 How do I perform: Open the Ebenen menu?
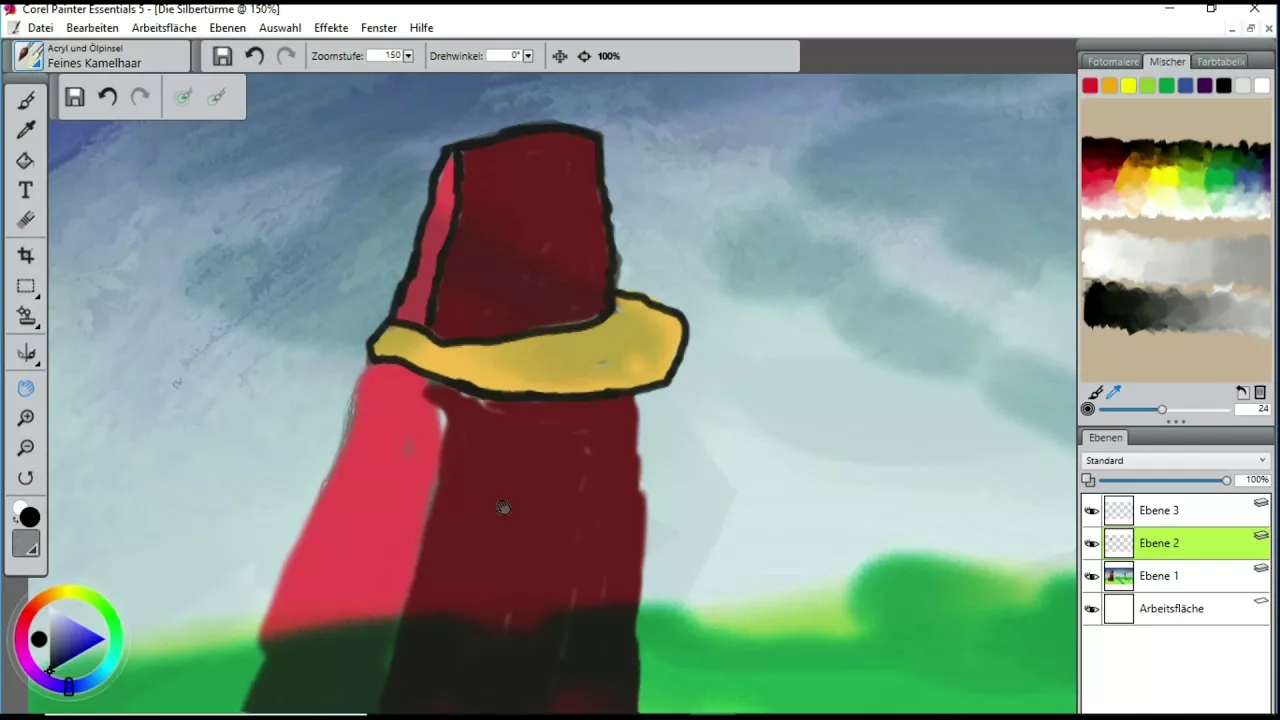click(228, 28)
